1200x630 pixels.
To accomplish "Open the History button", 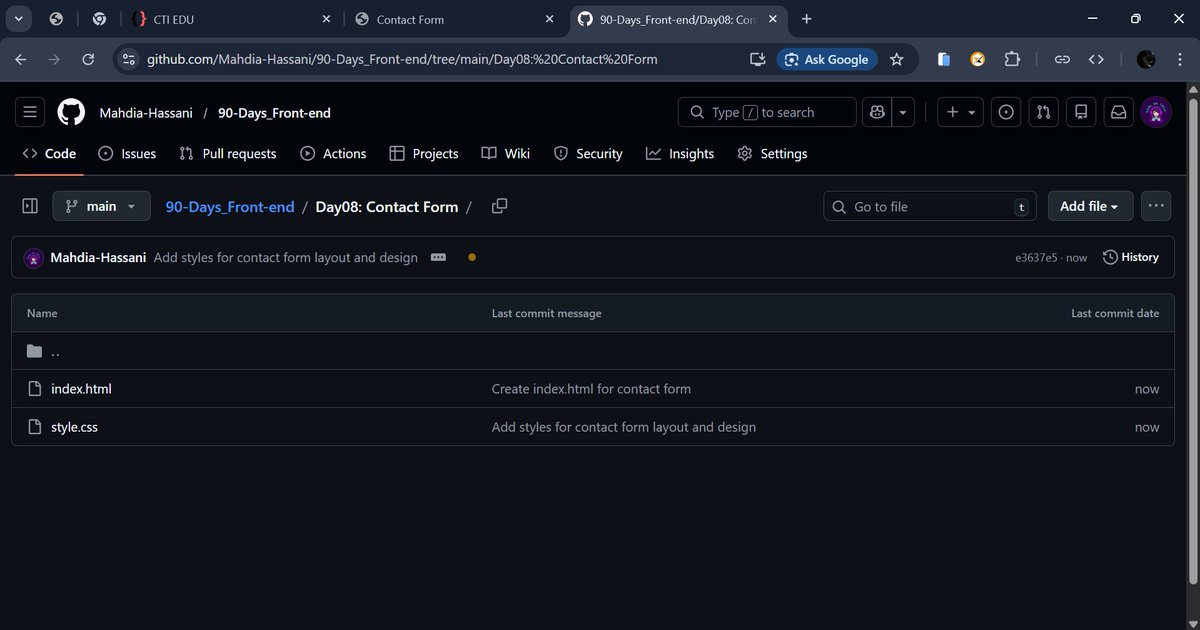I will click(1131, 257).
